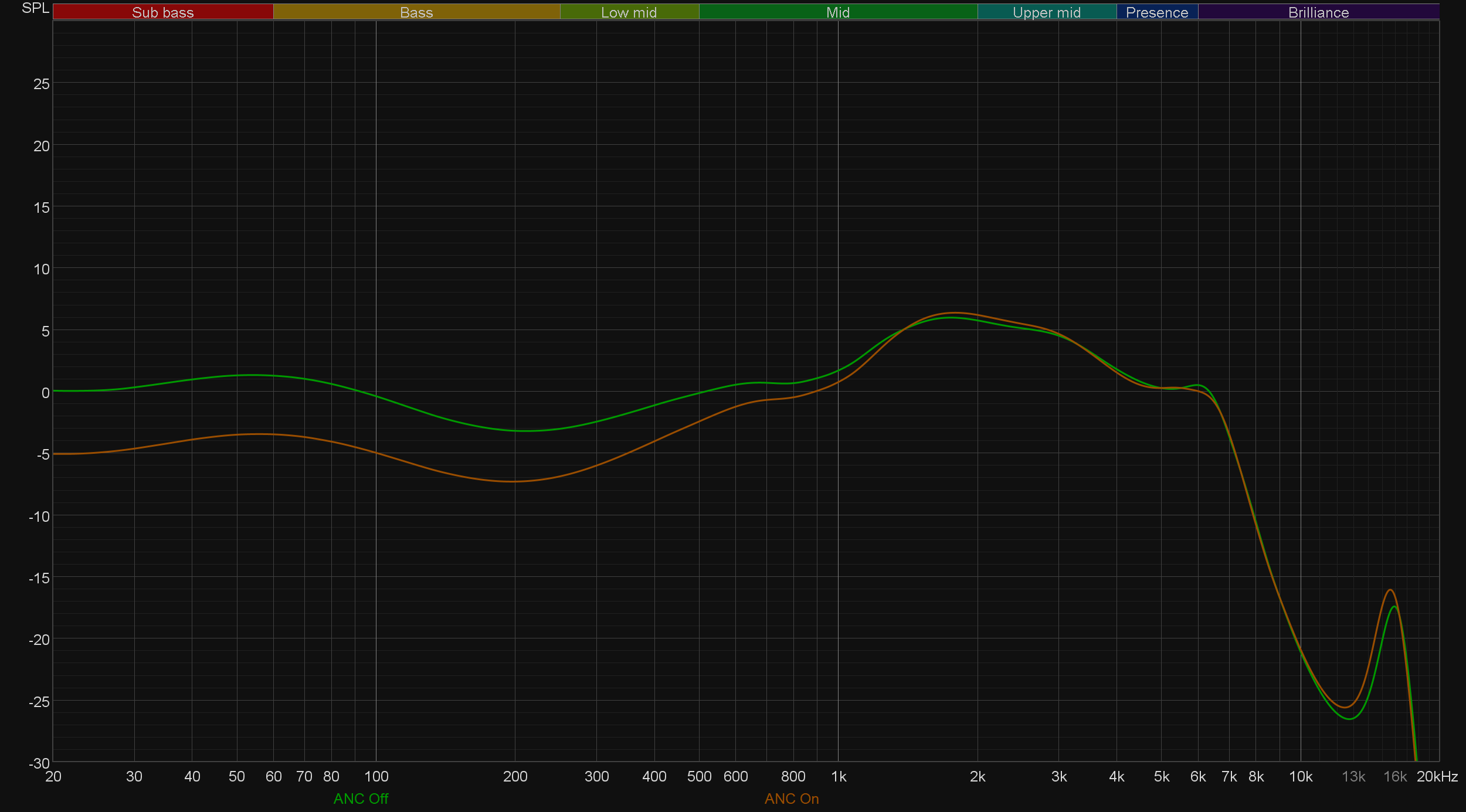The image size is (1466, 812).
Task: Toggle the ANC Off legend entry
Action: [x=361, y=799]
